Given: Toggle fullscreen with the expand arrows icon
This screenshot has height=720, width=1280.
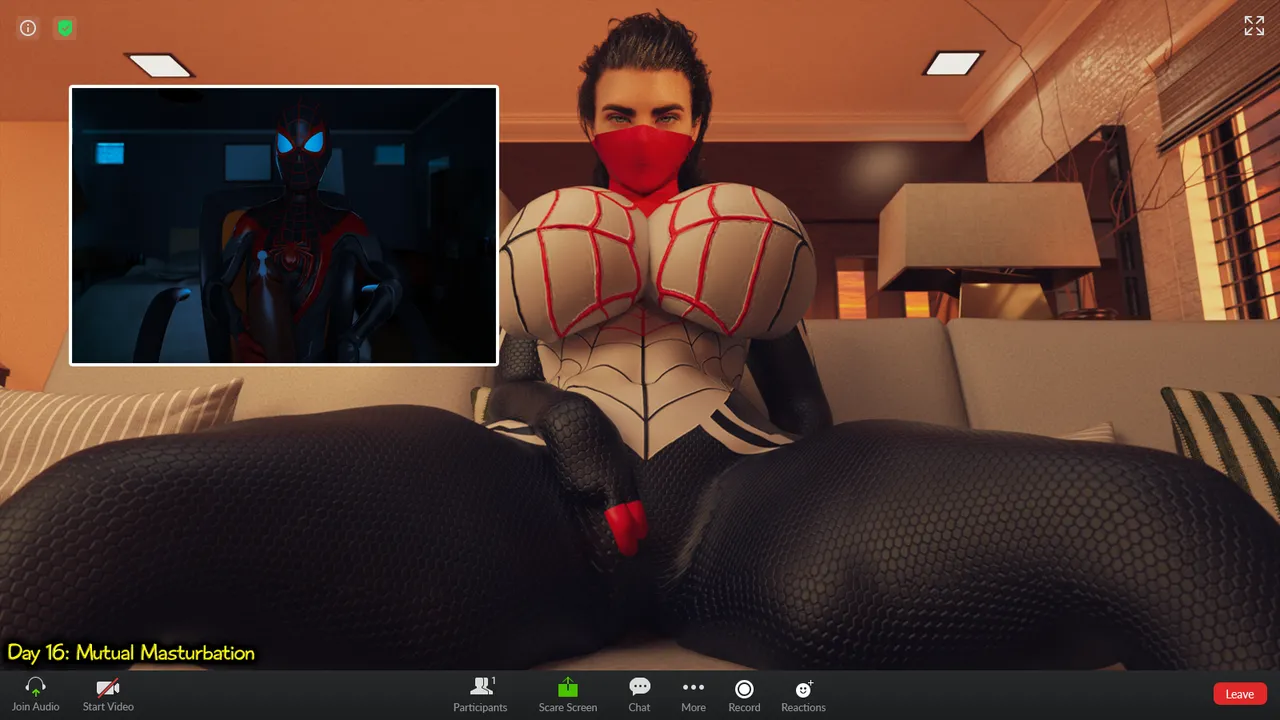Looking at the screenshot, I should point(1254,26).
